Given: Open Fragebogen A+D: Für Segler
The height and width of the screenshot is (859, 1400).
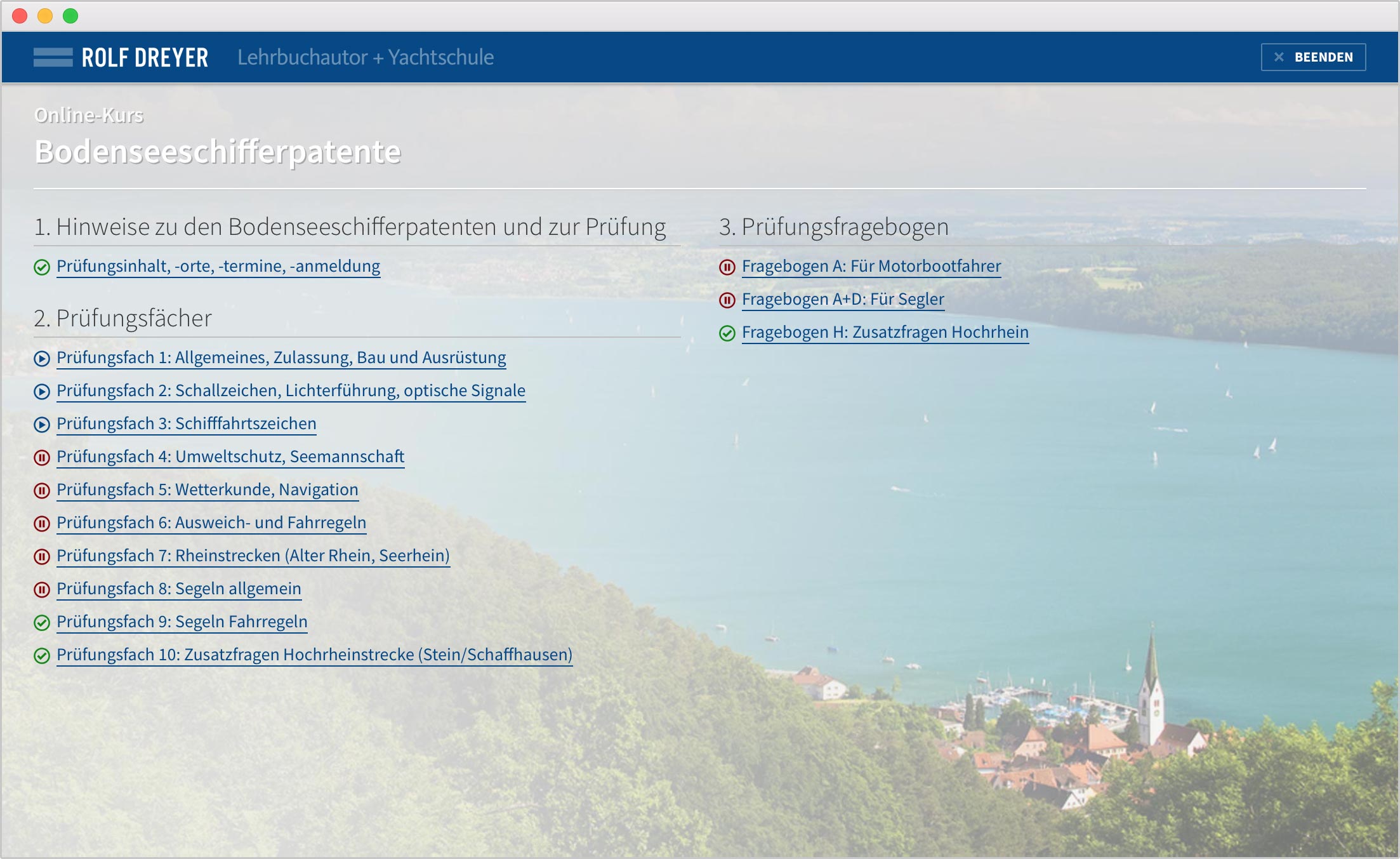Looking at the screenshot, I should tap(843, 299).
